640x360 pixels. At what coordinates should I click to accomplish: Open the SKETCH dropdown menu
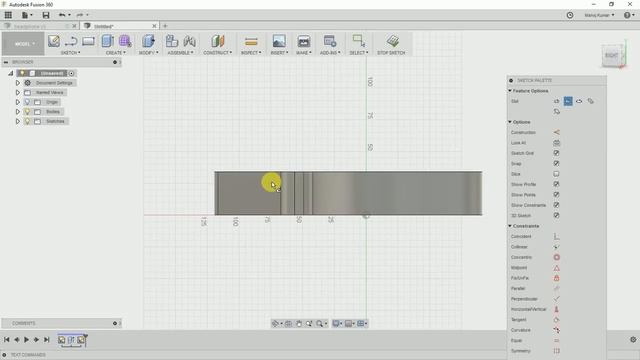[x=71, y=53]
